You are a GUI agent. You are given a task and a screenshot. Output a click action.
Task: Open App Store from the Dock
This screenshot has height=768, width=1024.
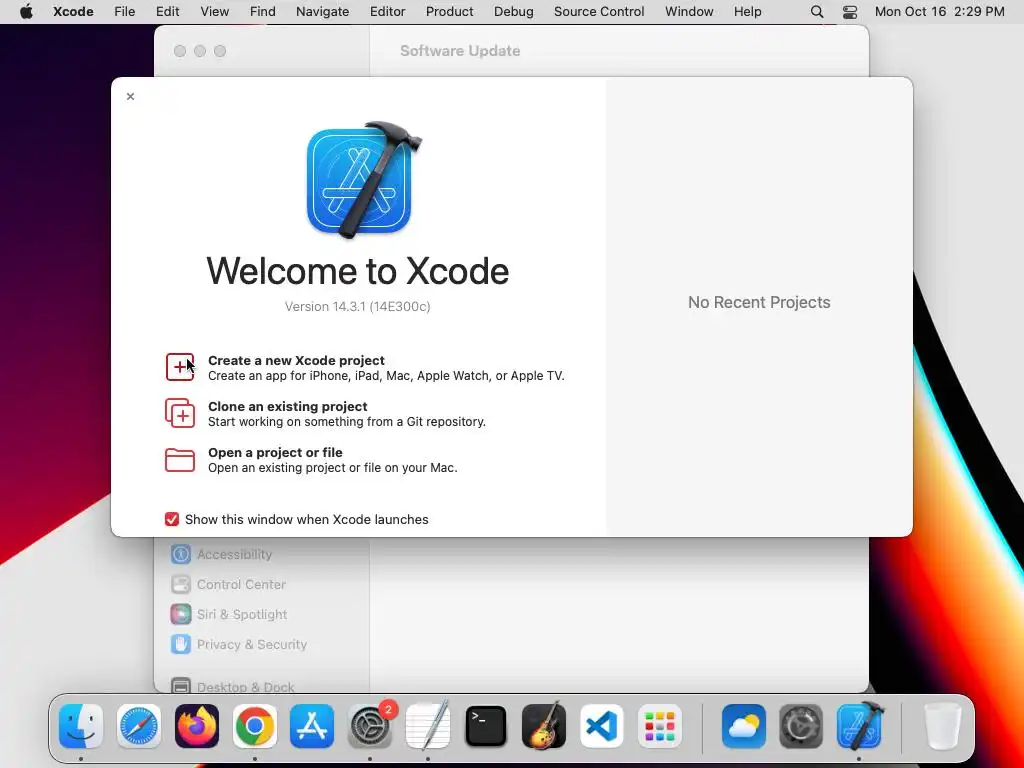(x=312, y=726)
